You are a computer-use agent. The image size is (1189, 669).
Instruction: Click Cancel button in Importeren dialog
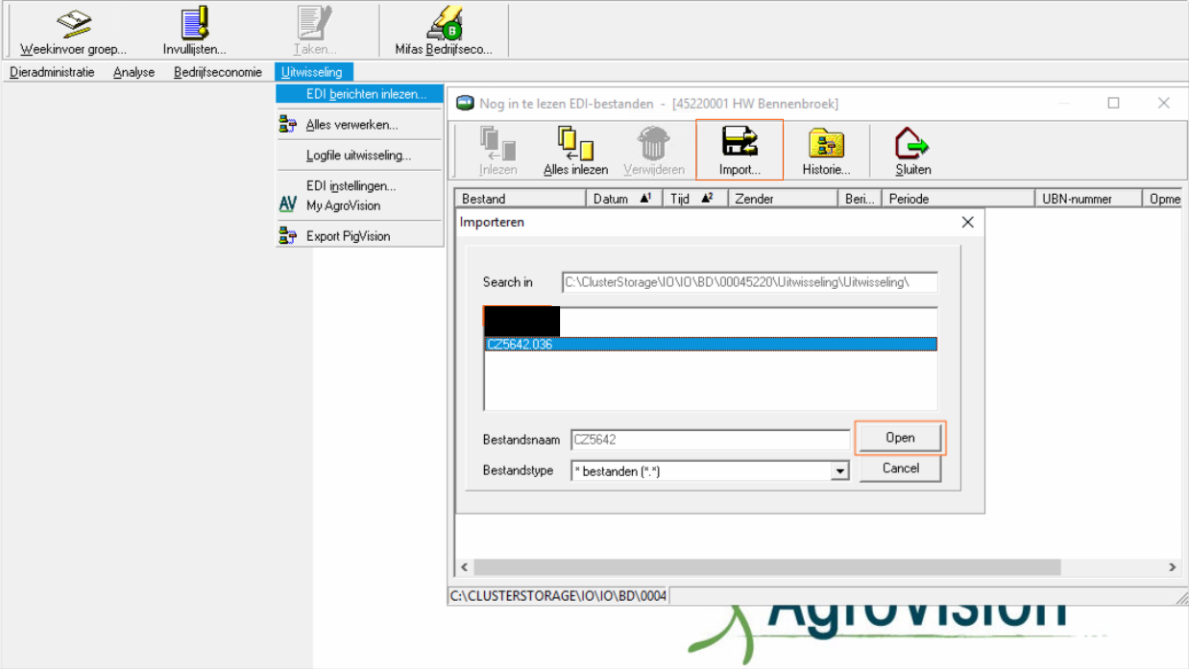[900, 468]
